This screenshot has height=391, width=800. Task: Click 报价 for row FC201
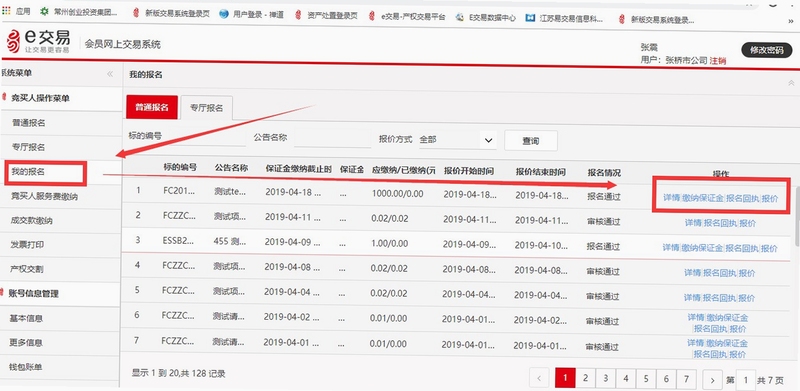769,199
